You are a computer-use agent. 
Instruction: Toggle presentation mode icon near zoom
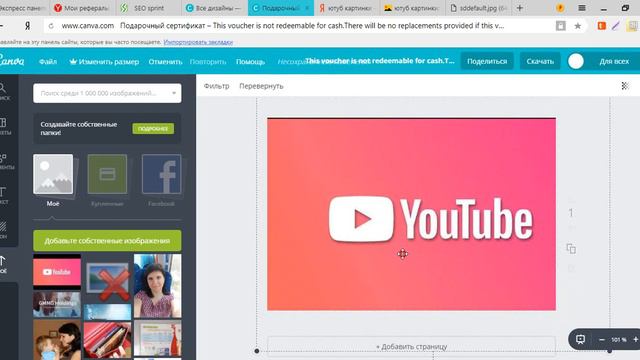[580, 339]
